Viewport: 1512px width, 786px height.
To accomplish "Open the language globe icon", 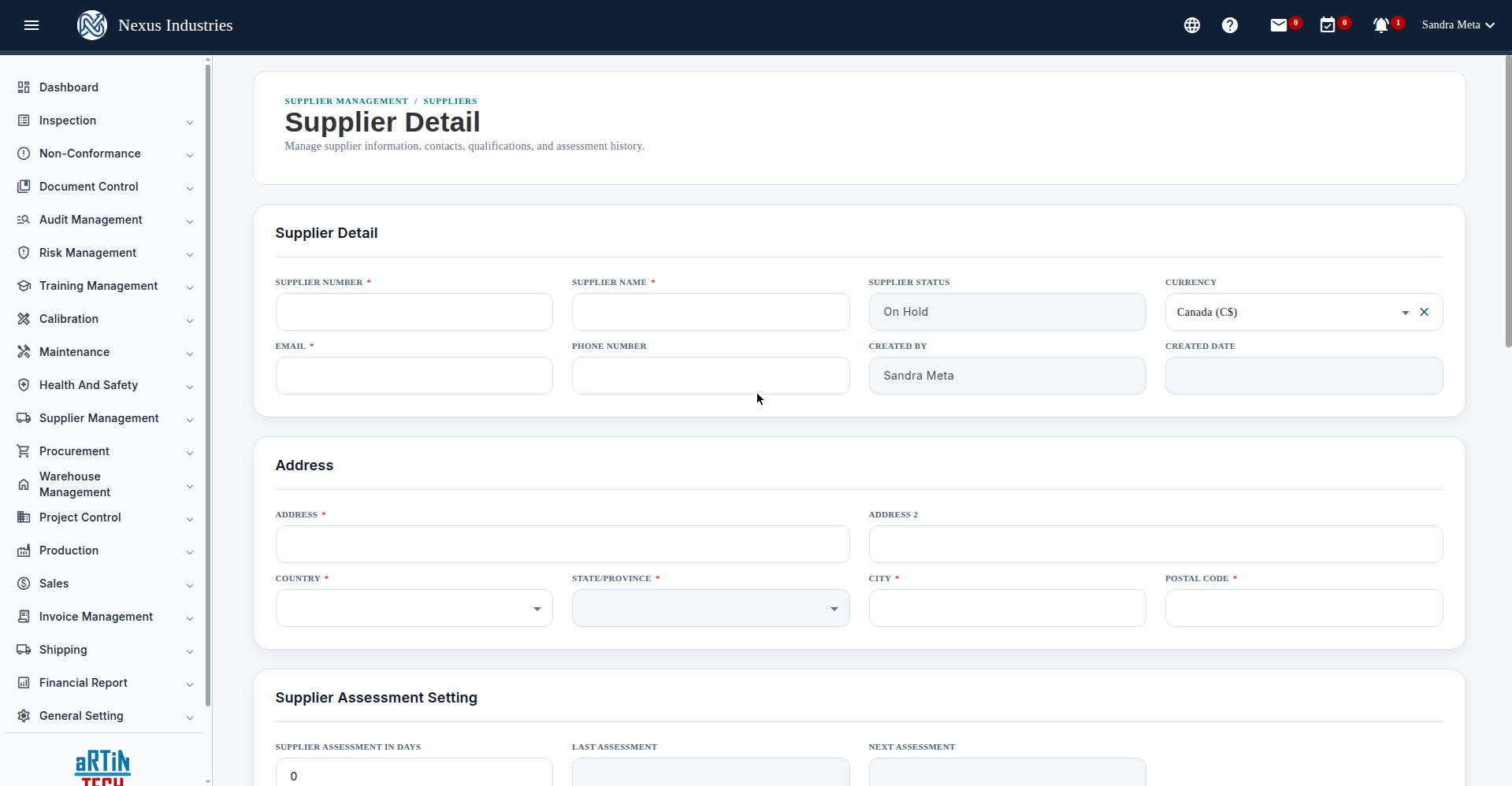I will [x=1192, y=25].
